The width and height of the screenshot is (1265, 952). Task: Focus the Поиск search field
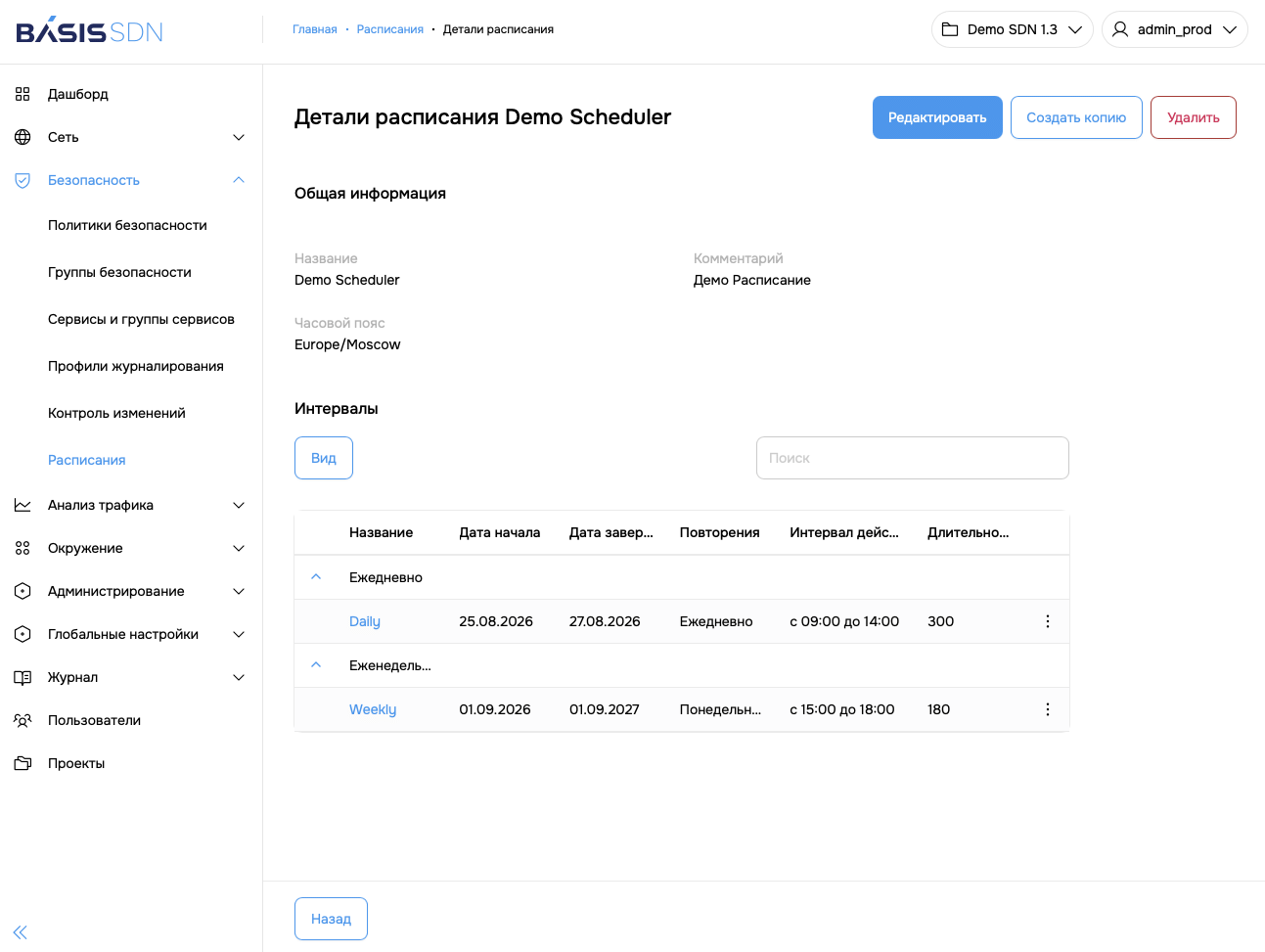point(913,458)
